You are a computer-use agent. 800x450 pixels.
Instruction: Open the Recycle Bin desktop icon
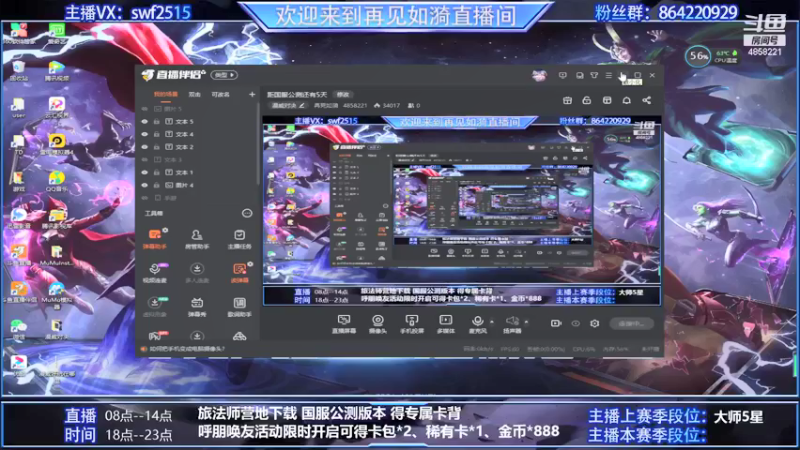tap(18, 71)
